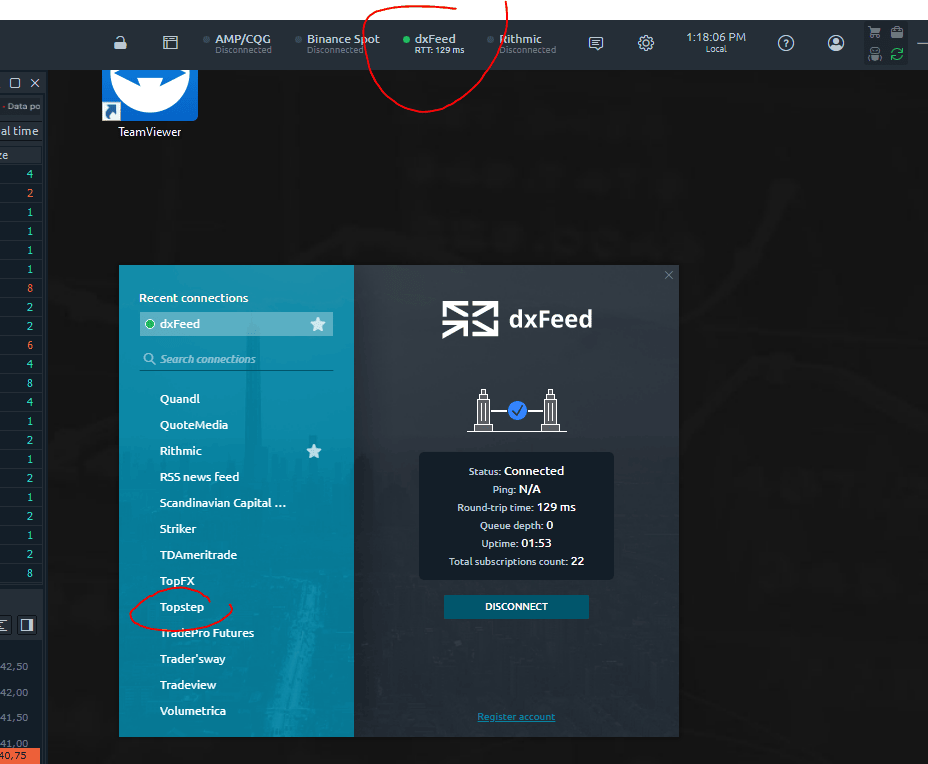Image resolution: width=928 pixels, height=764 pixels.
Task: Select TopFX in connections list
Action: click(x=177, y=581)
